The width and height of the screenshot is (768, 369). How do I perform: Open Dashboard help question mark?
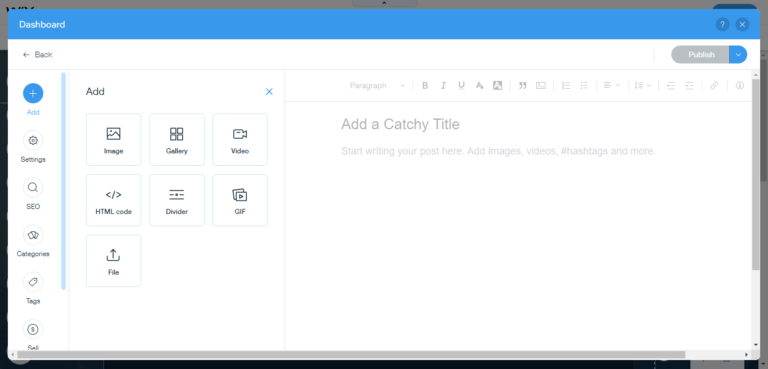point(722,25)
